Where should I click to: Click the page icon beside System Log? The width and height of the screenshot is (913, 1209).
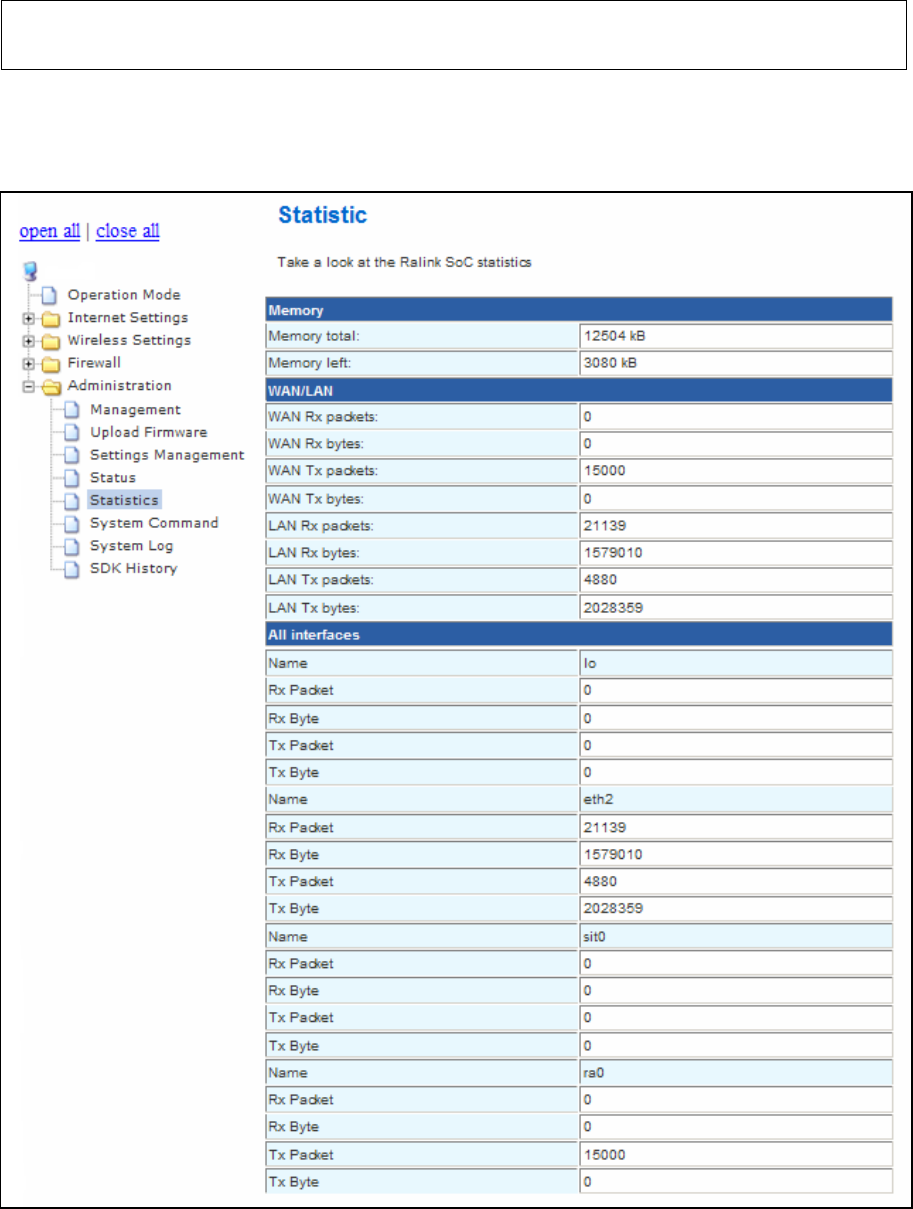point(71,547)
